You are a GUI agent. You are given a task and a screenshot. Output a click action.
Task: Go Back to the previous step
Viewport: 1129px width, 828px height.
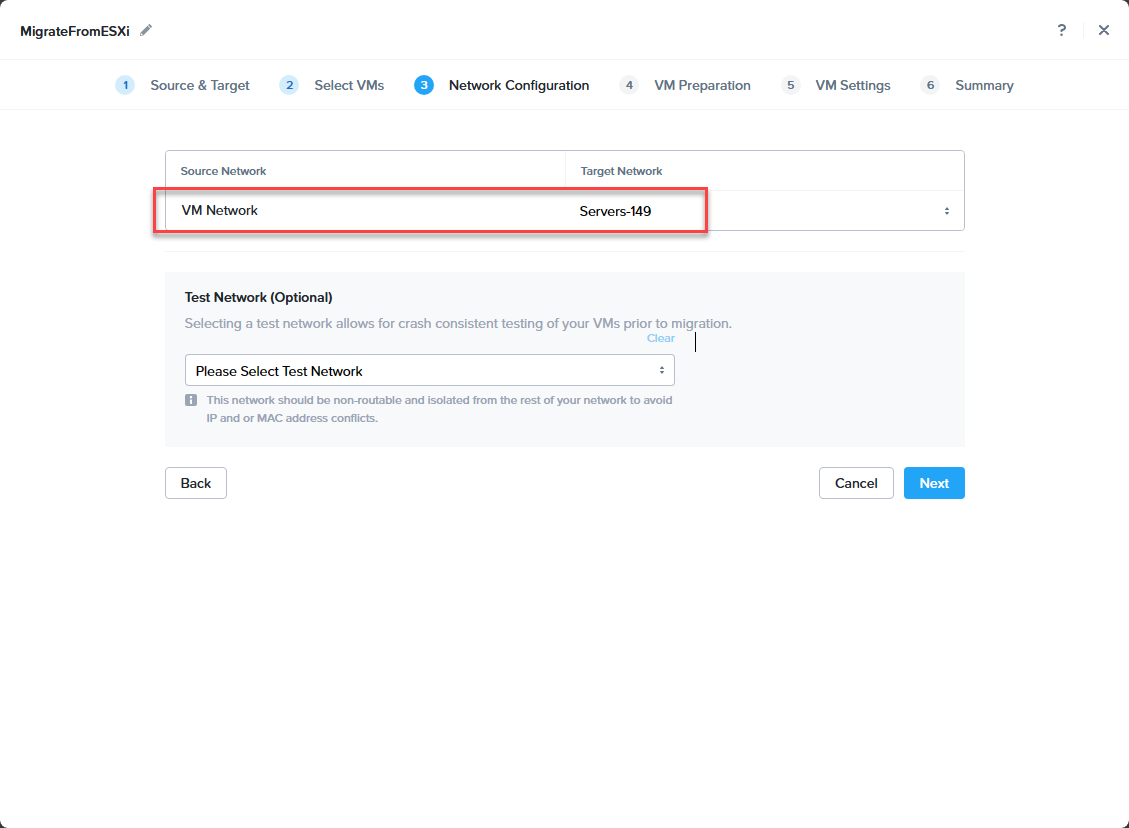coord(196,483)
